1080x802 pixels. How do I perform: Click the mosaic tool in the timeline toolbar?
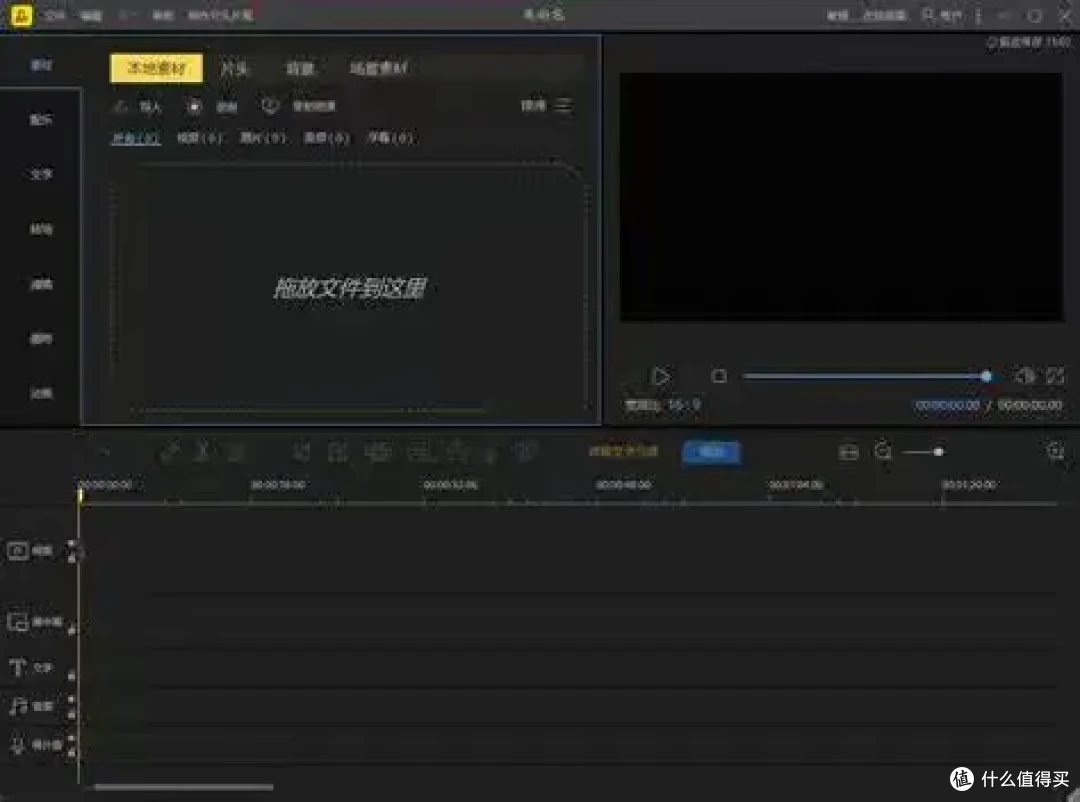[x=377, y=452]
